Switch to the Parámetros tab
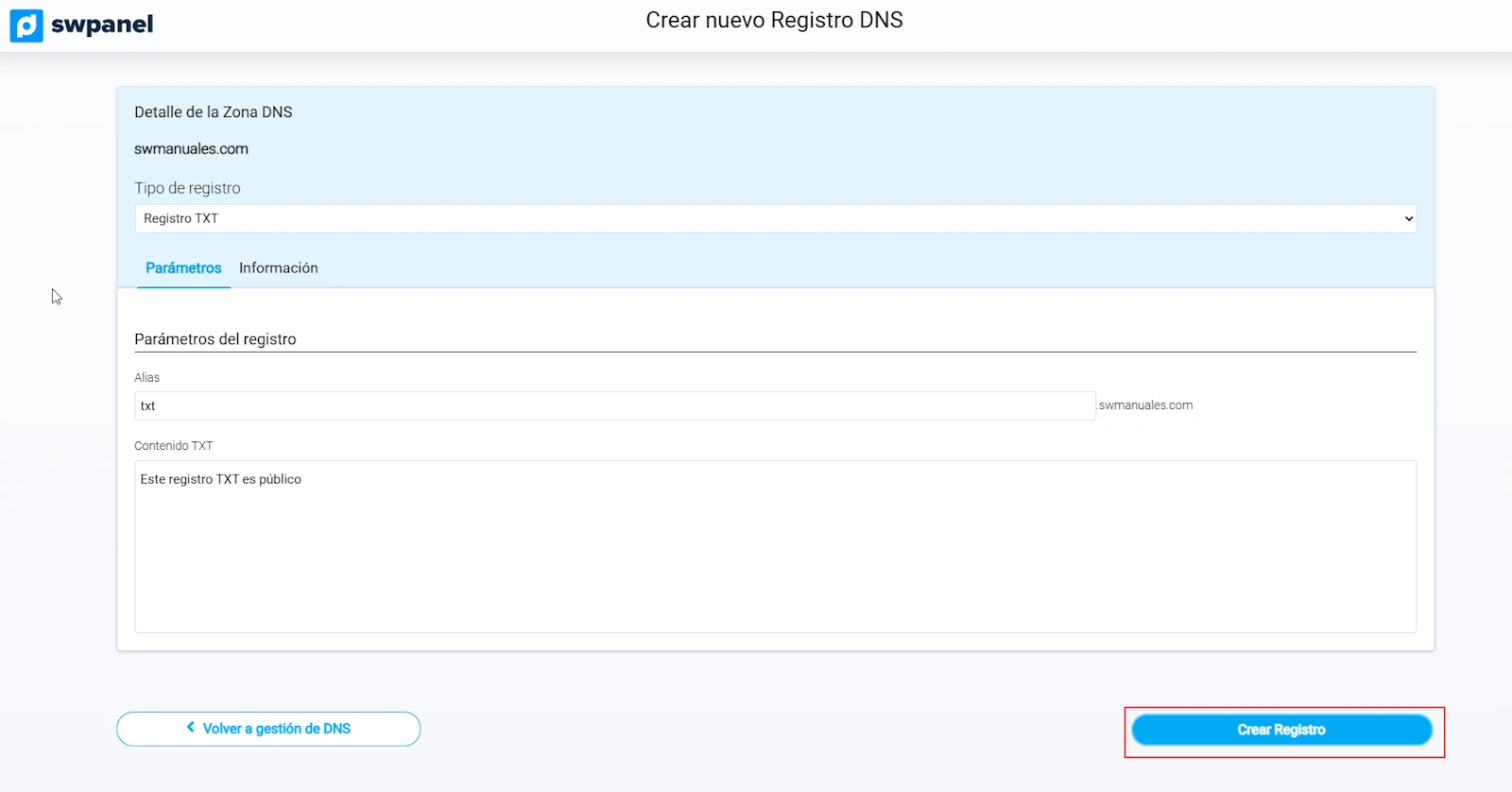The height and width of the screenshot is (792, 1512). pos(183,268)
